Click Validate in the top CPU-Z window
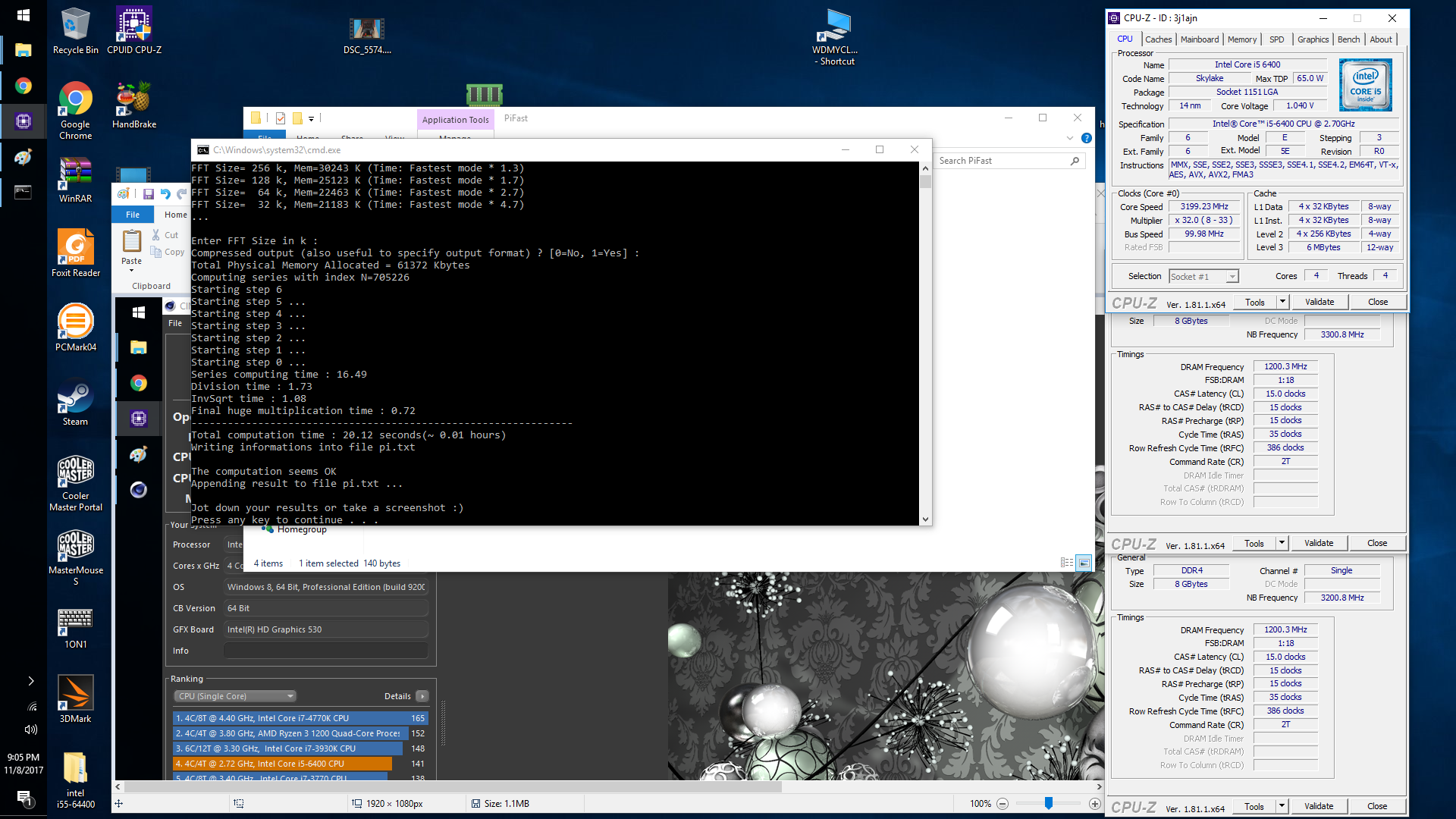This screenshot has height=819, width=1456. click(x=1319, y=302)
